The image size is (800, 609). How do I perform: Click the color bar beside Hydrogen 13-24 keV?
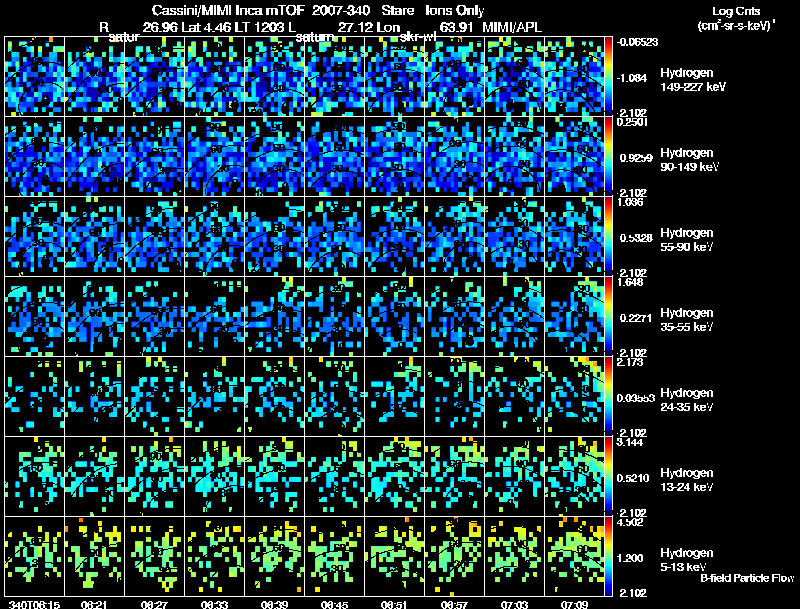point(608,476)
